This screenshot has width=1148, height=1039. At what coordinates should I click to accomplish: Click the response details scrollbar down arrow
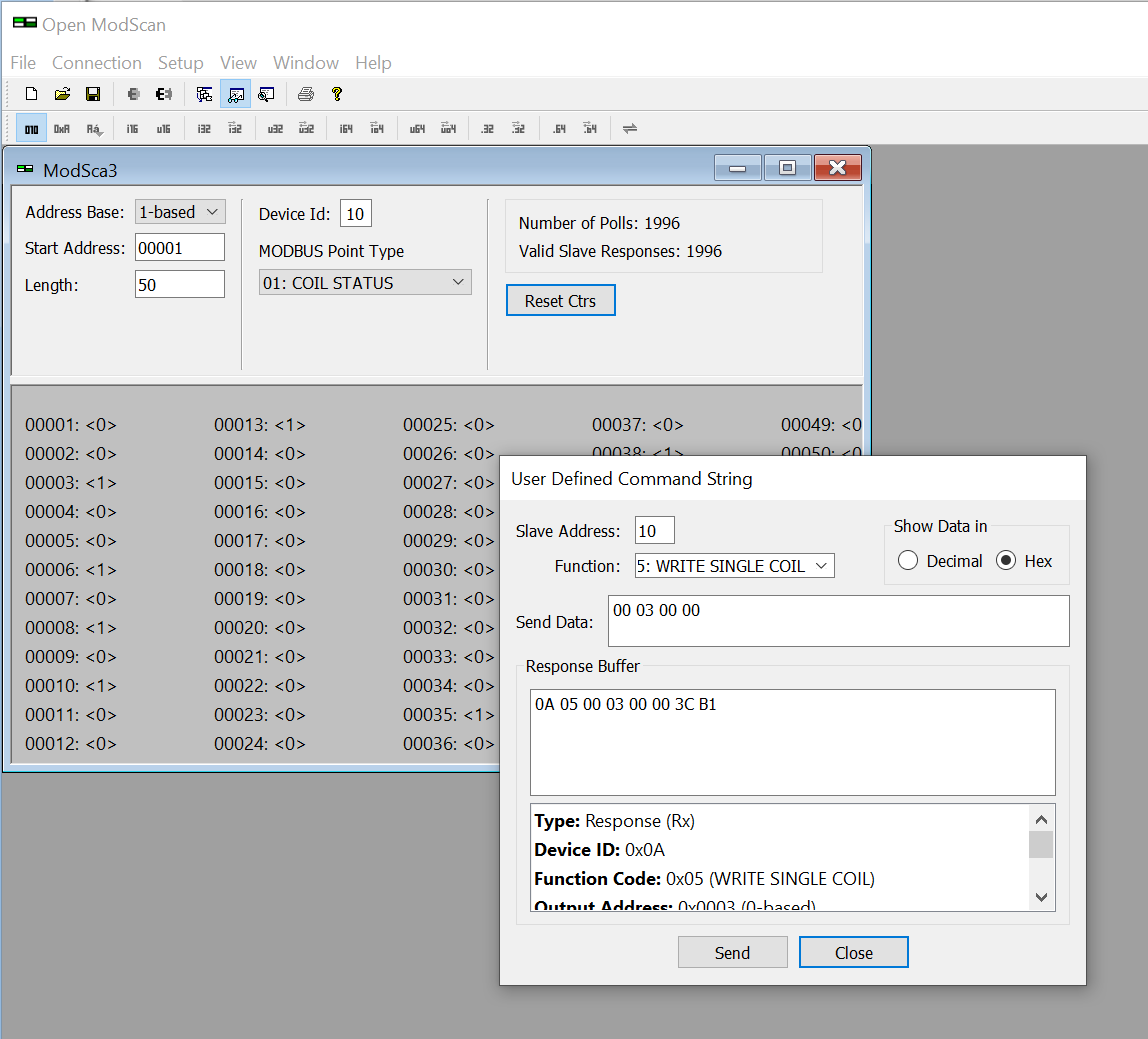(1041, 897)
